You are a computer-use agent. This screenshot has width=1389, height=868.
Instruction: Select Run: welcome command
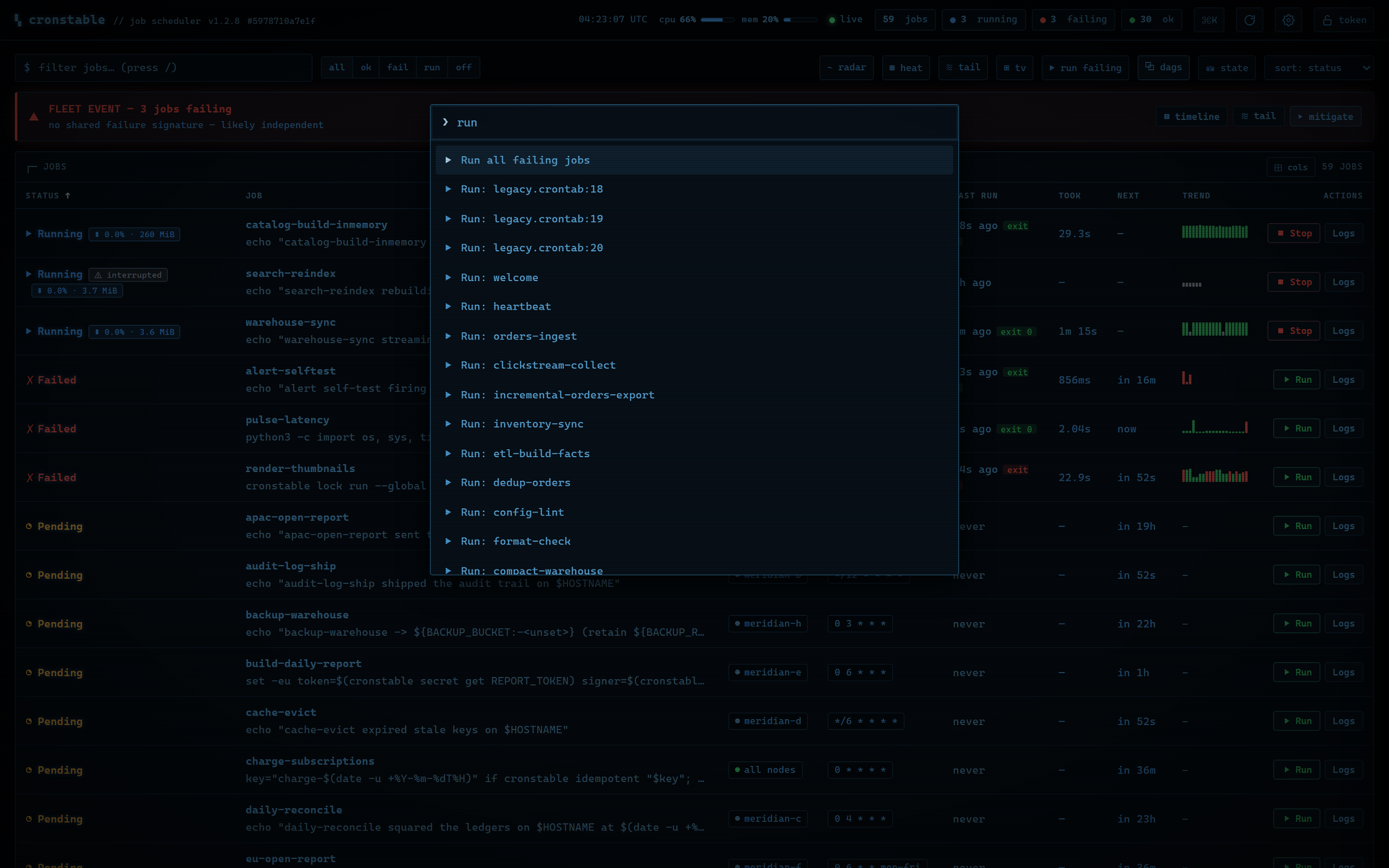(694, 277)
